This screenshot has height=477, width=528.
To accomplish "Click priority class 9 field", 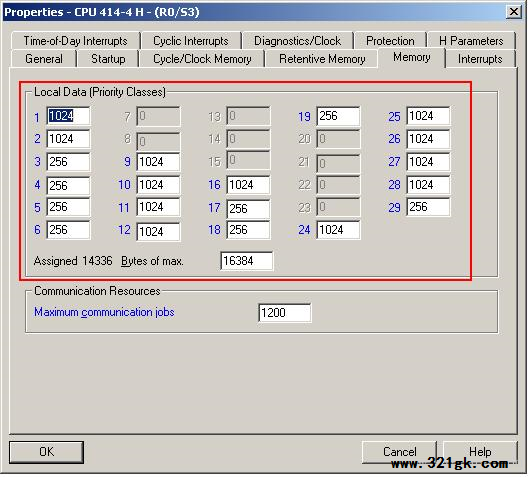I will [x=158, y=162].
